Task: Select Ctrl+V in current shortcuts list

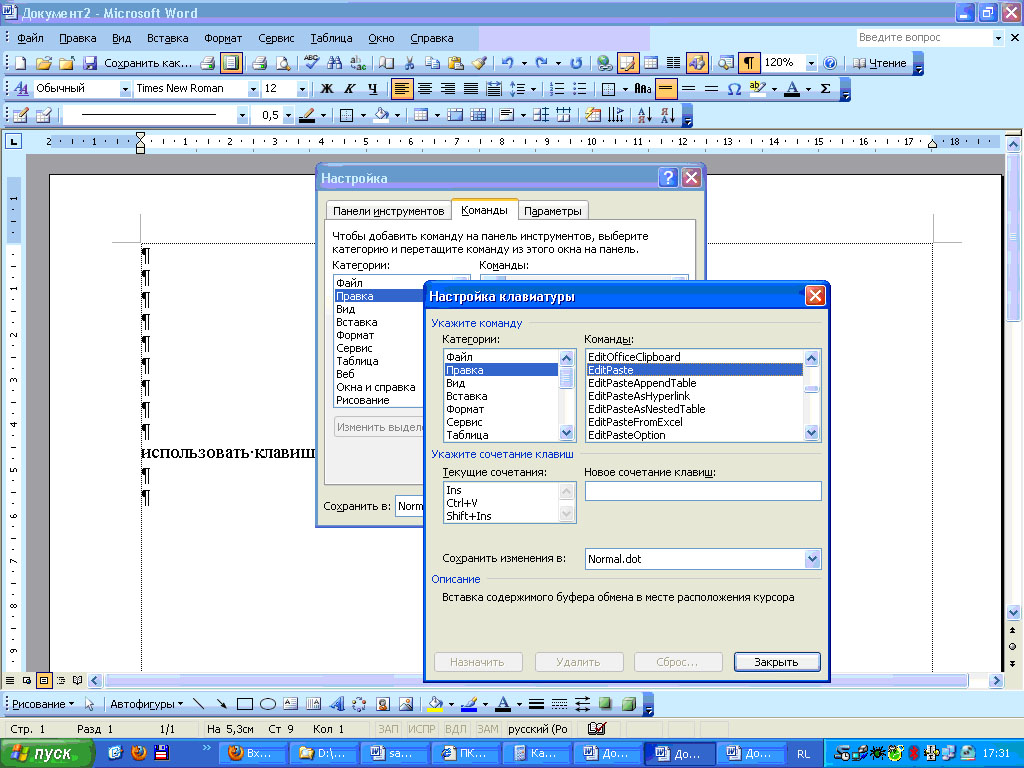Action: 501,503
